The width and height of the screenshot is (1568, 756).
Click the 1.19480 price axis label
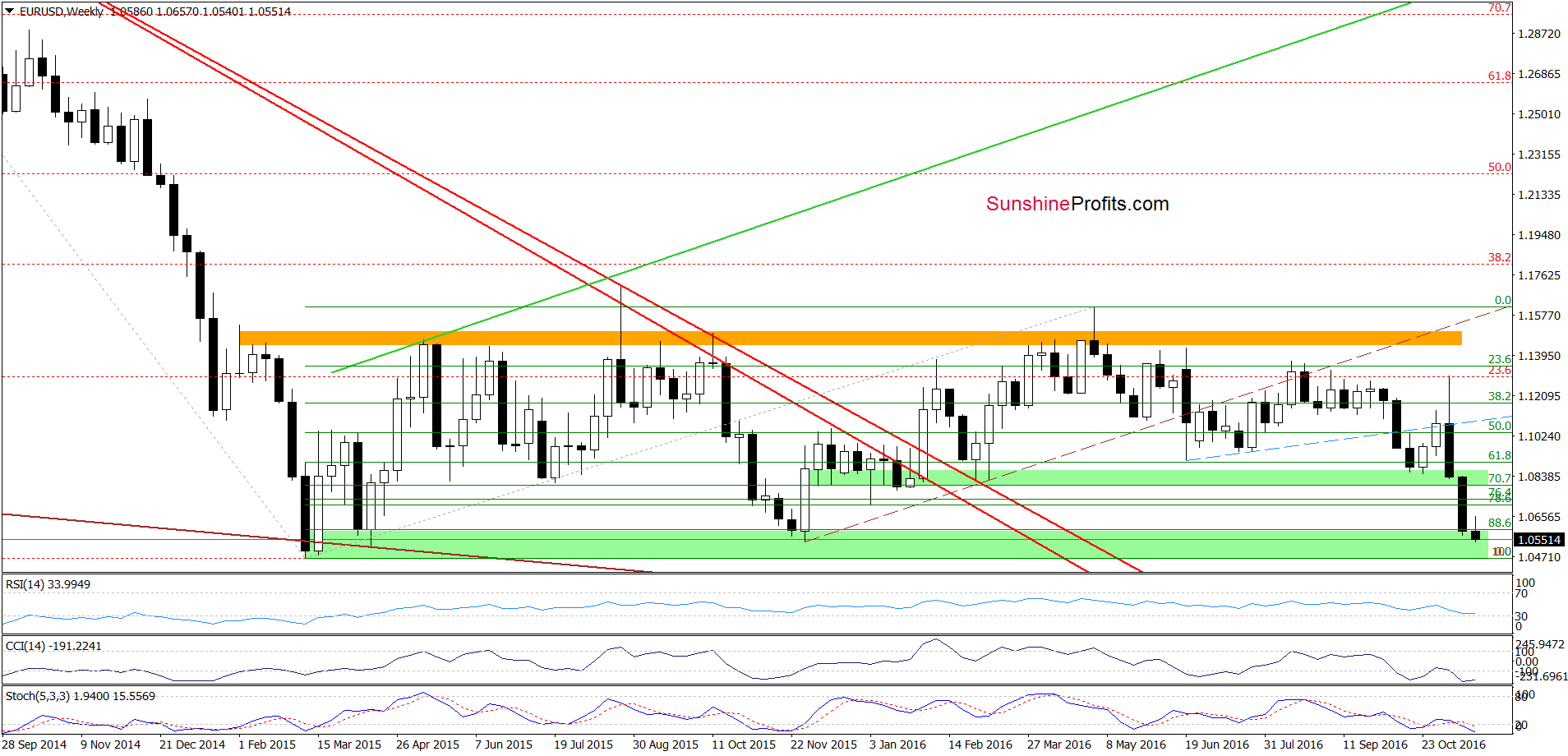1538,235
